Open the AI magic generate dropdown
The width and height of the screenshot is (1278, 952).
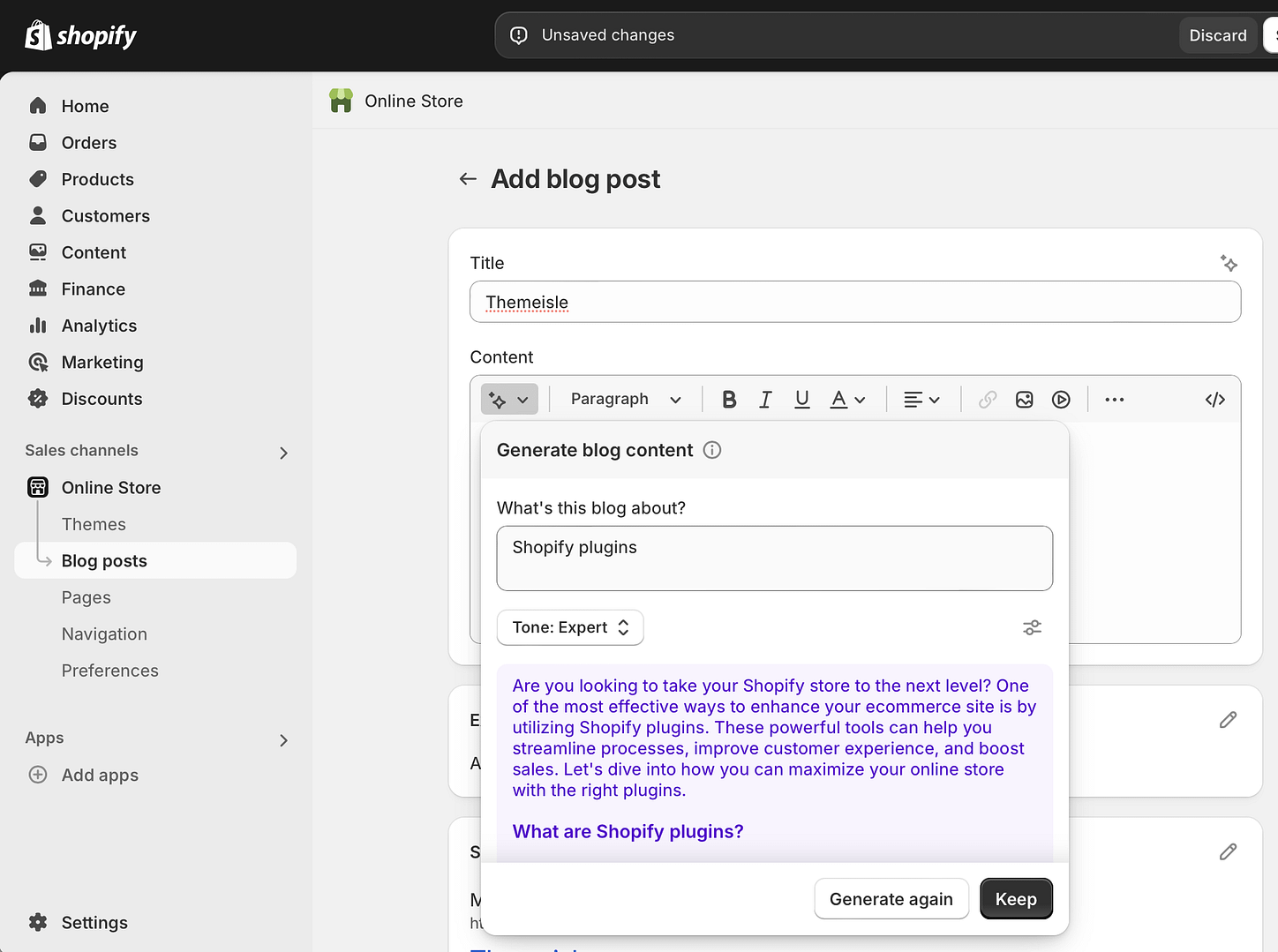click(509, 400)
